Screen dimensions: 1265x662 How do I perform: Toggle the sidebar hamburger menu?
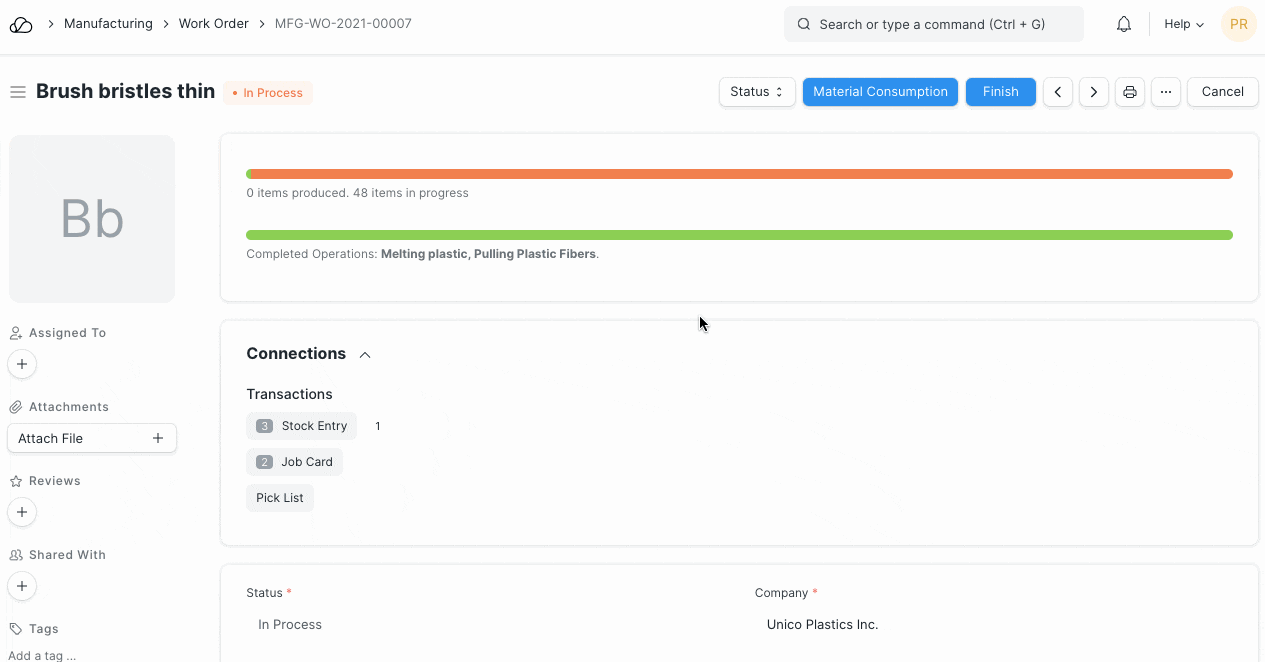(x=17, y=92)
